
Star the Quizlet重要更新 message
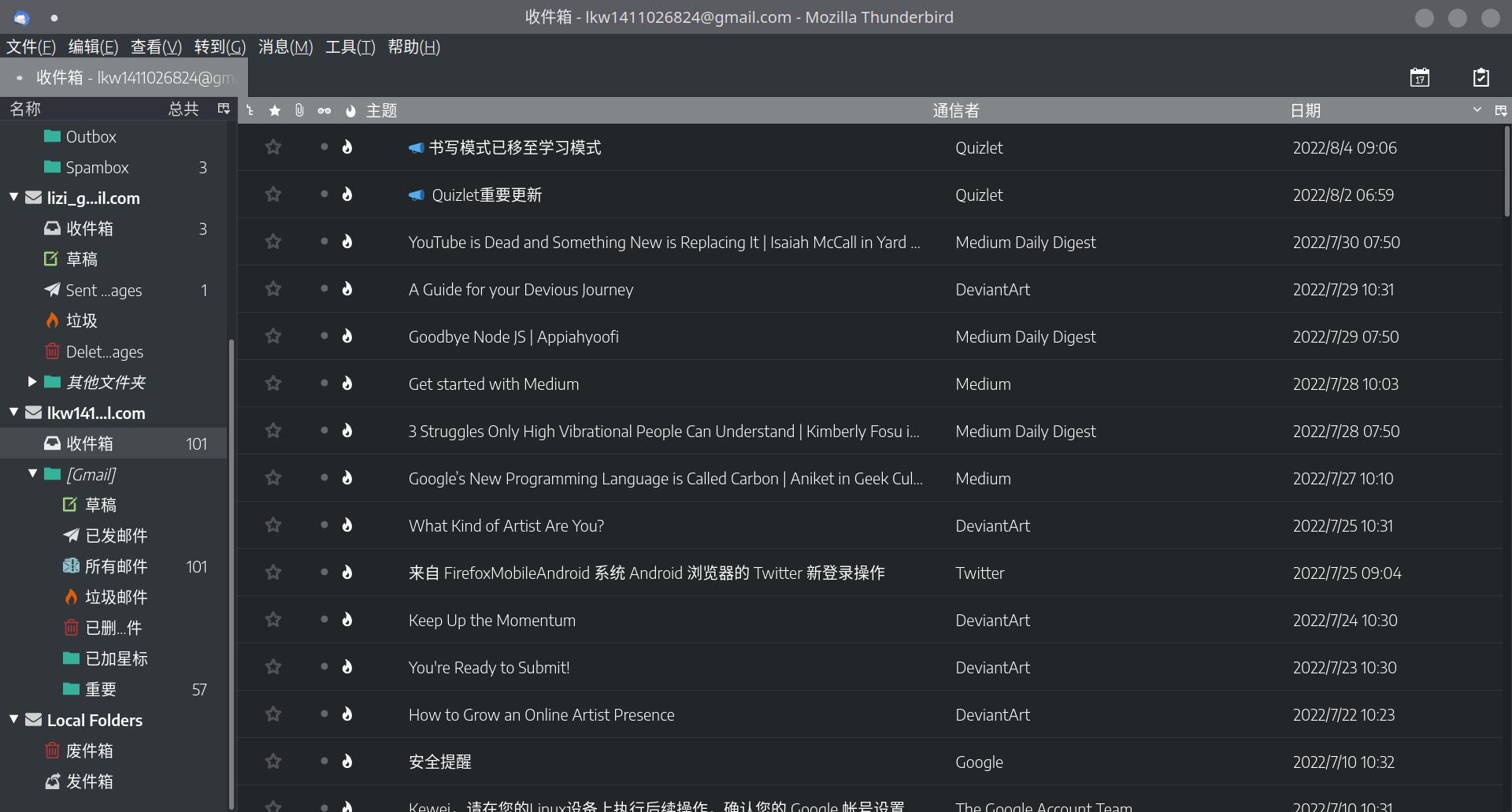[x=273, y=195]
